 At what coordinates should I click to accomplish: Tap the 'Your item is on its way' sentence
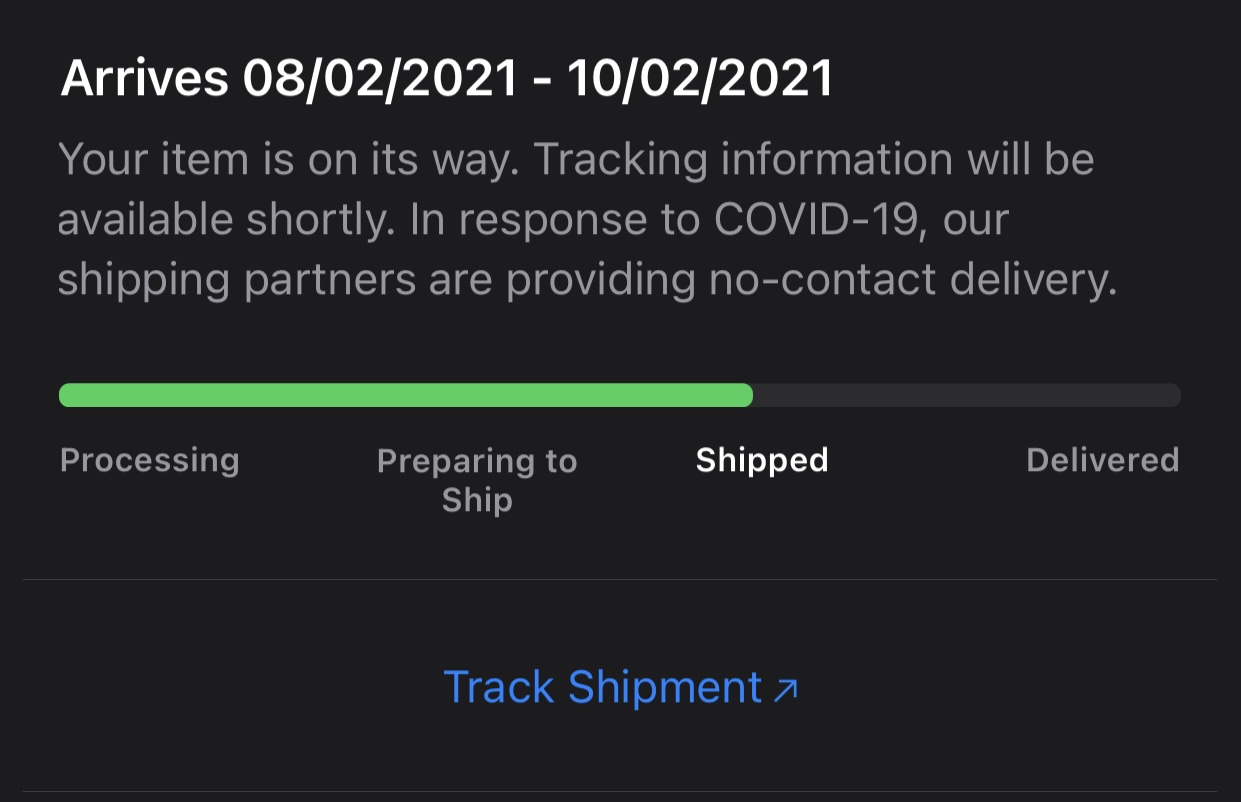point(286,161)
